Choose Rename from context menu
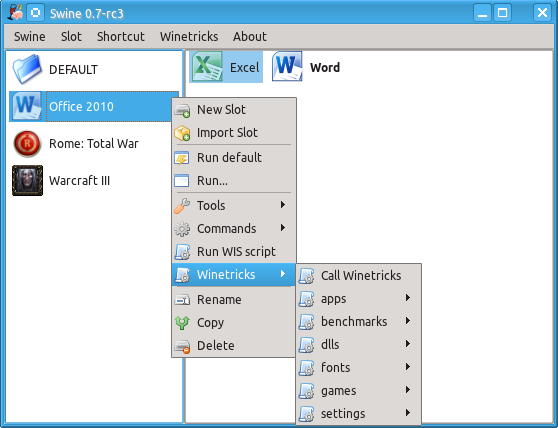Image resolution: width=558 pixels, height=428 pixels. [x=234, y=300]
